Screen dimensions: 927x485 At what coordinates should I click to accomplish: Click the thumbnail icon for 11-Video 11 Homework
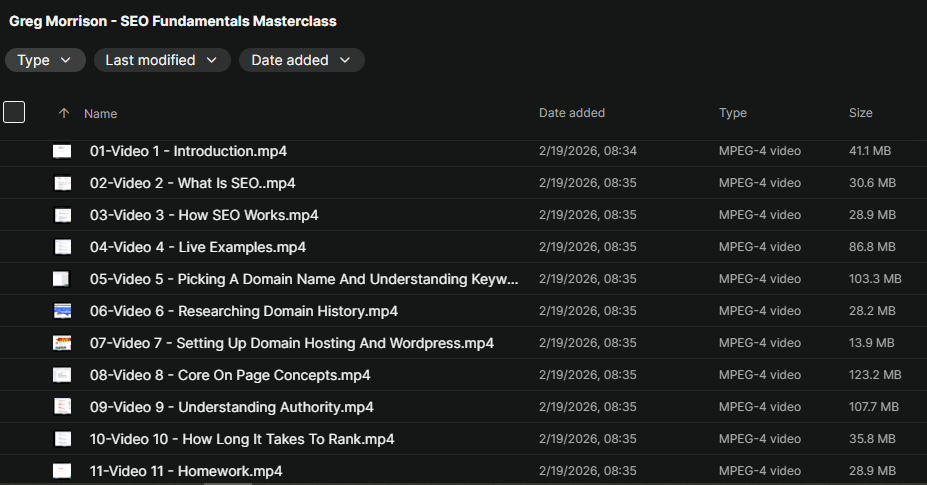click(x=62, y=470)
